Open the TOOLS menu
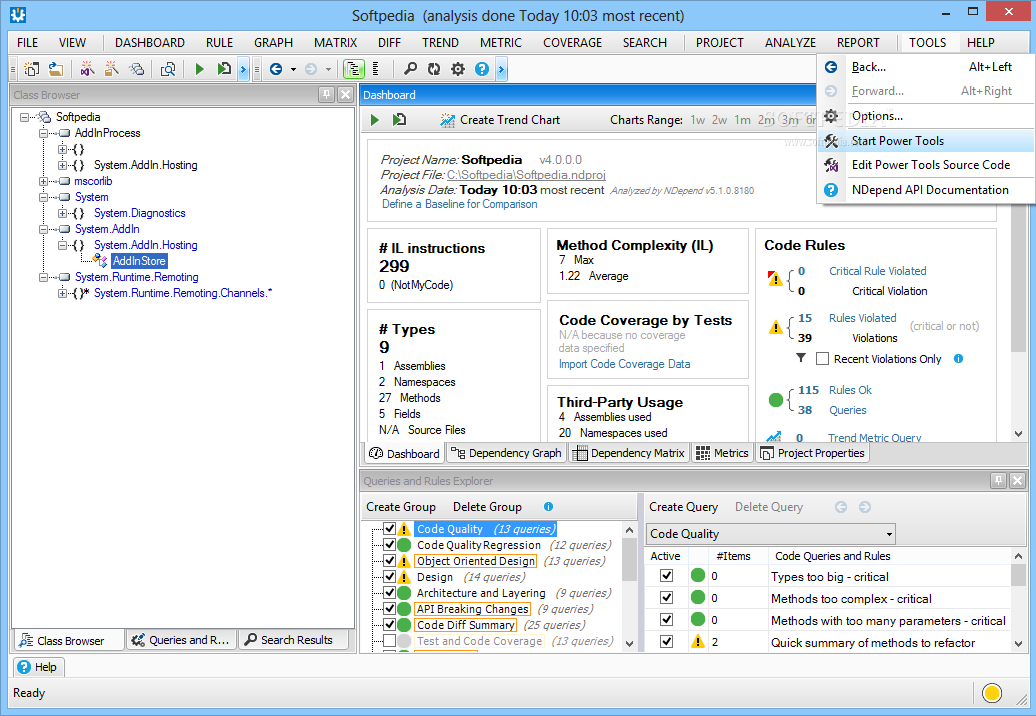Screen dimensions: 1036x716 click(x=927, y=42)
